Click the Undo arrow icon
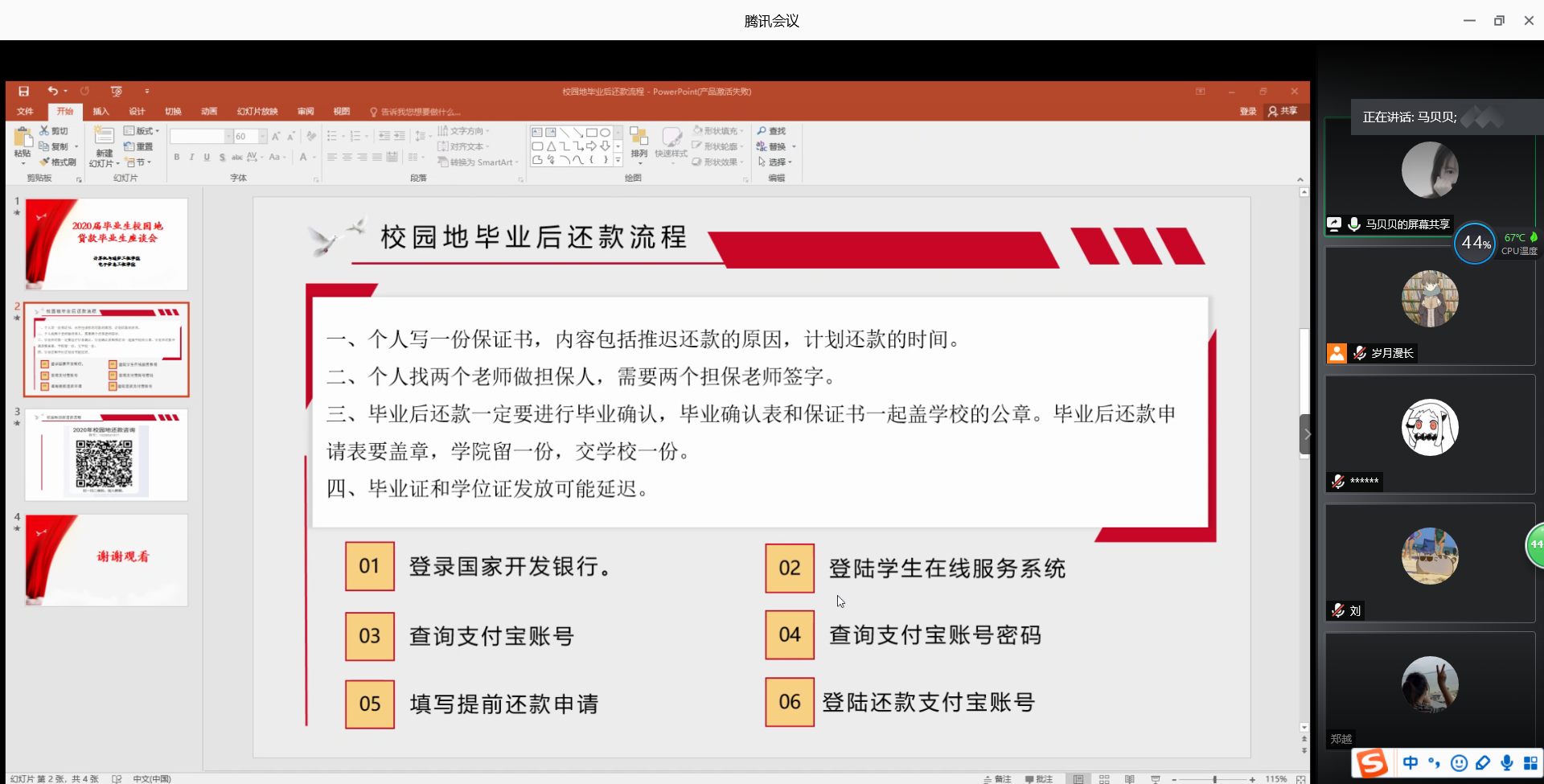Screen dimensions: 1544x784 [52, 92]
